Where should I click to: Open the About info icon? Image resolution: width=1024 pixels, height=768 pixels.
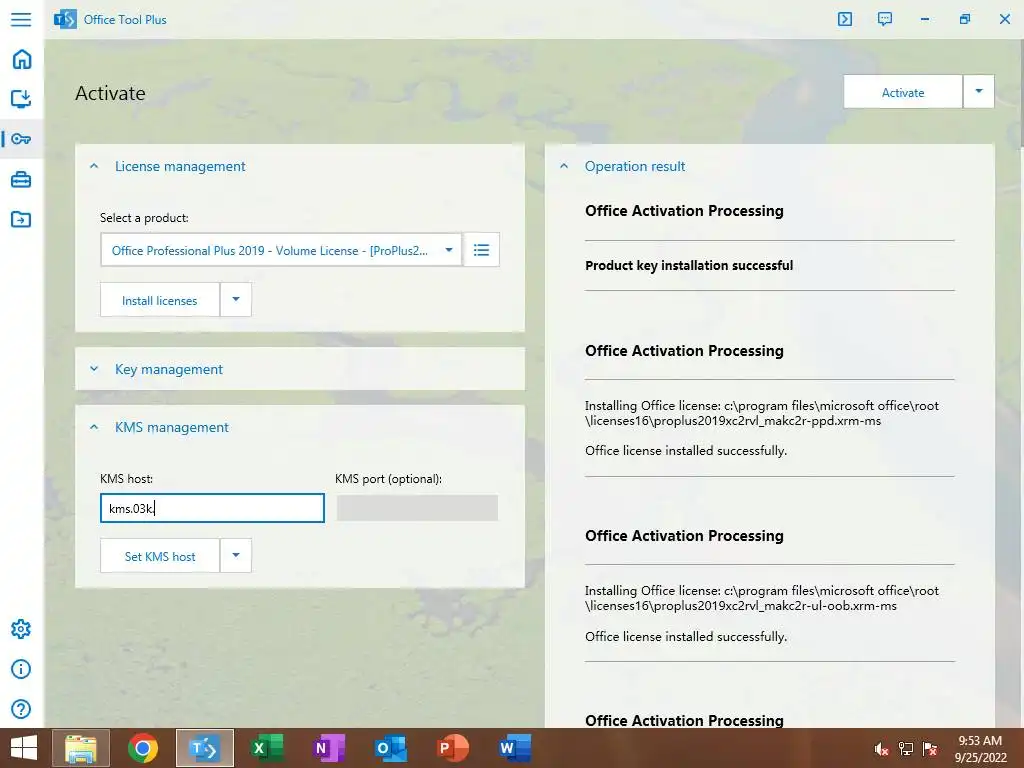(21, 669)
